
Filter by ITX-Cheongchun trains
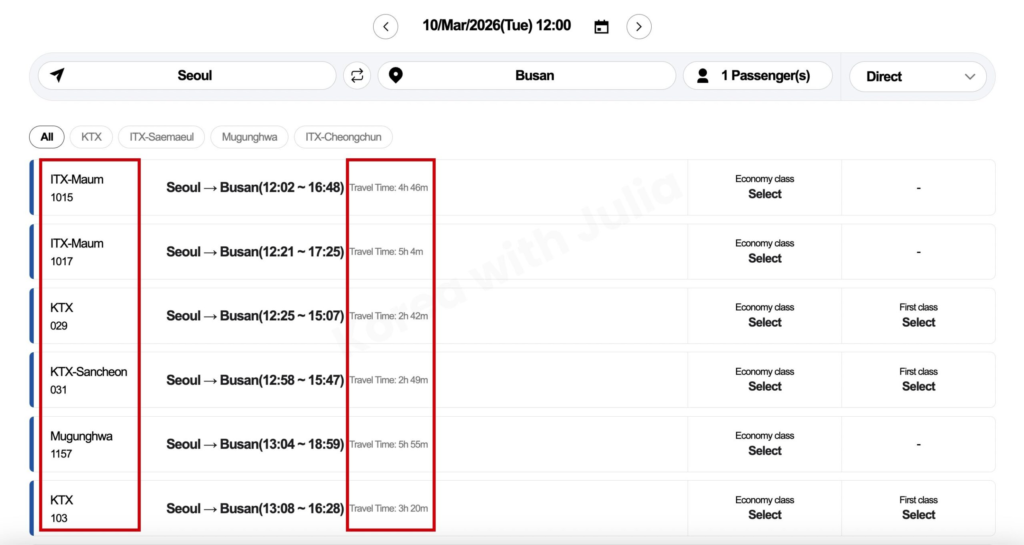tap(344, 137)
